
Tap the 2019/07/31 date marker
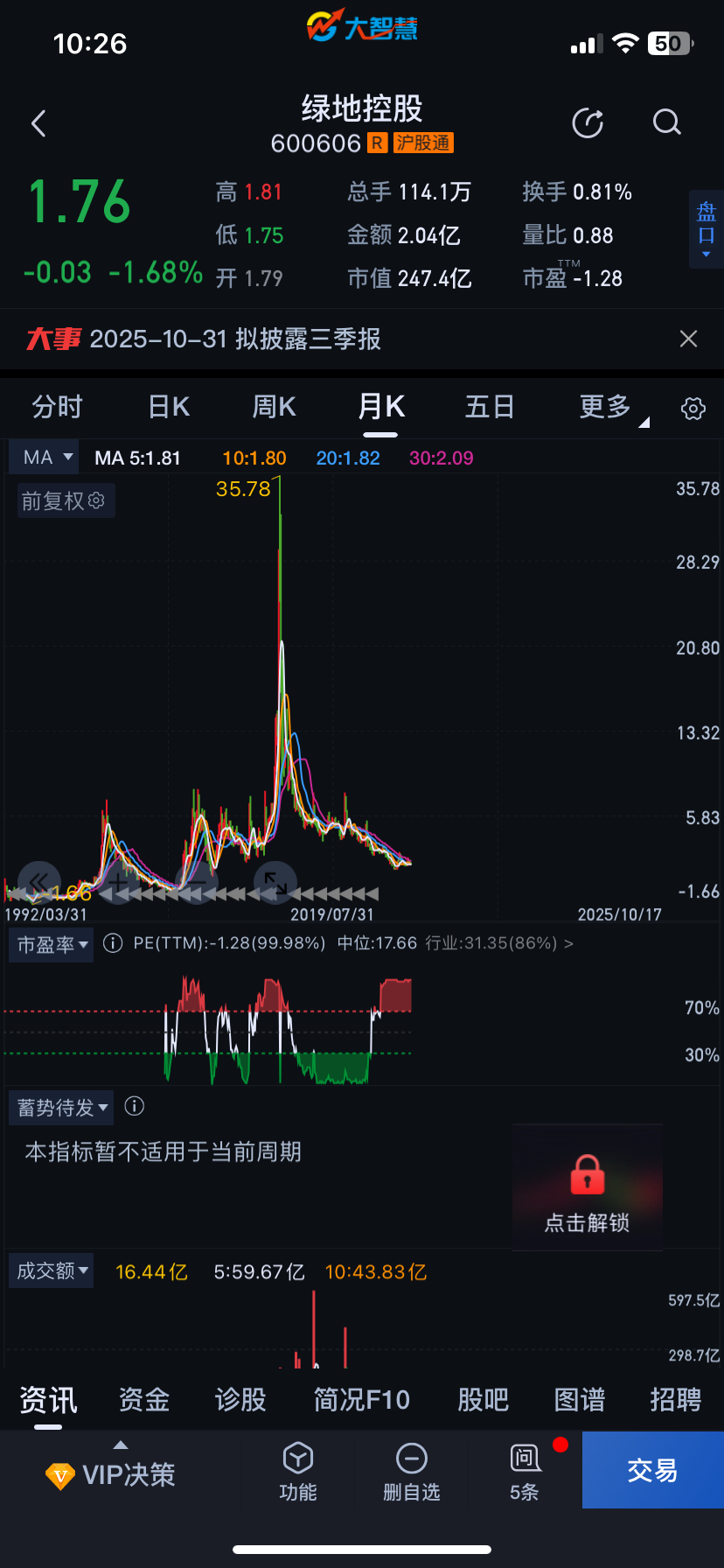[x=332, y=914]
